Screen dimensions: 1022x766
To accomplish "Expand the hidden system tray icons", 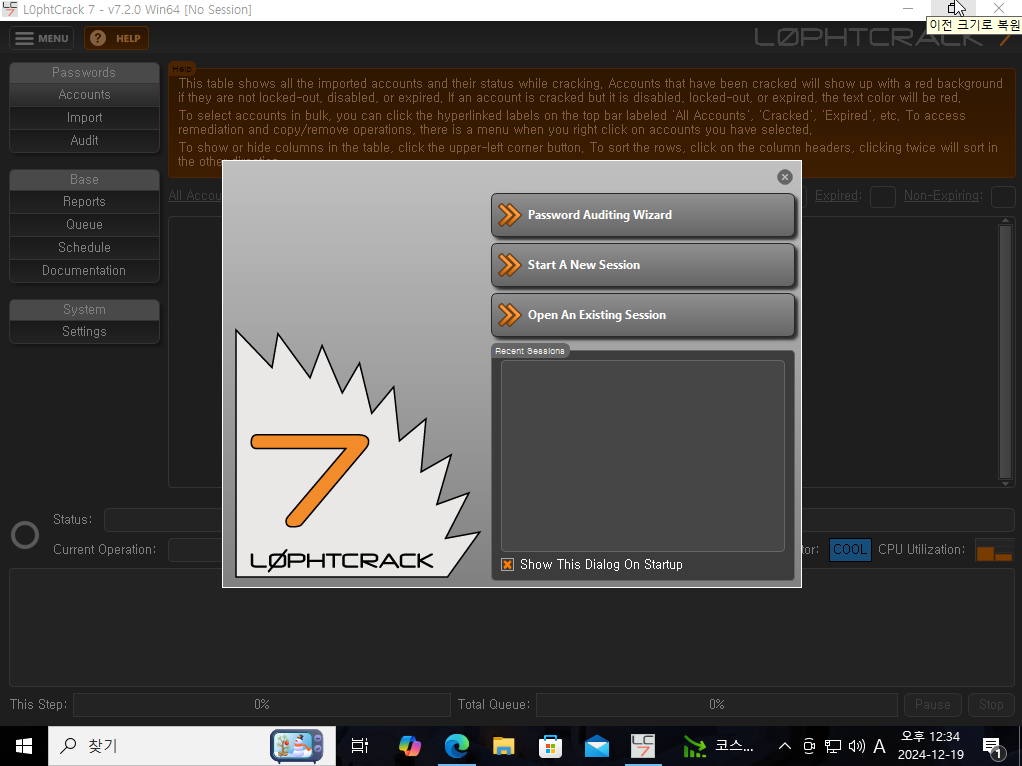I will [785, 746].
